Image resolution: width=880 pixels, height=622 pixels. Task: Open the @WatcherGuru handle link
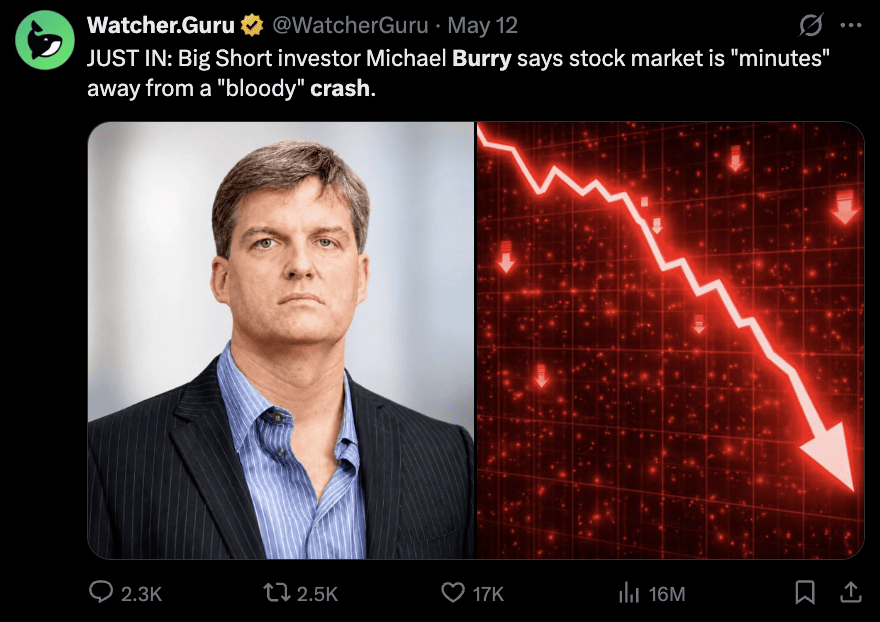[x=350, y=25]
